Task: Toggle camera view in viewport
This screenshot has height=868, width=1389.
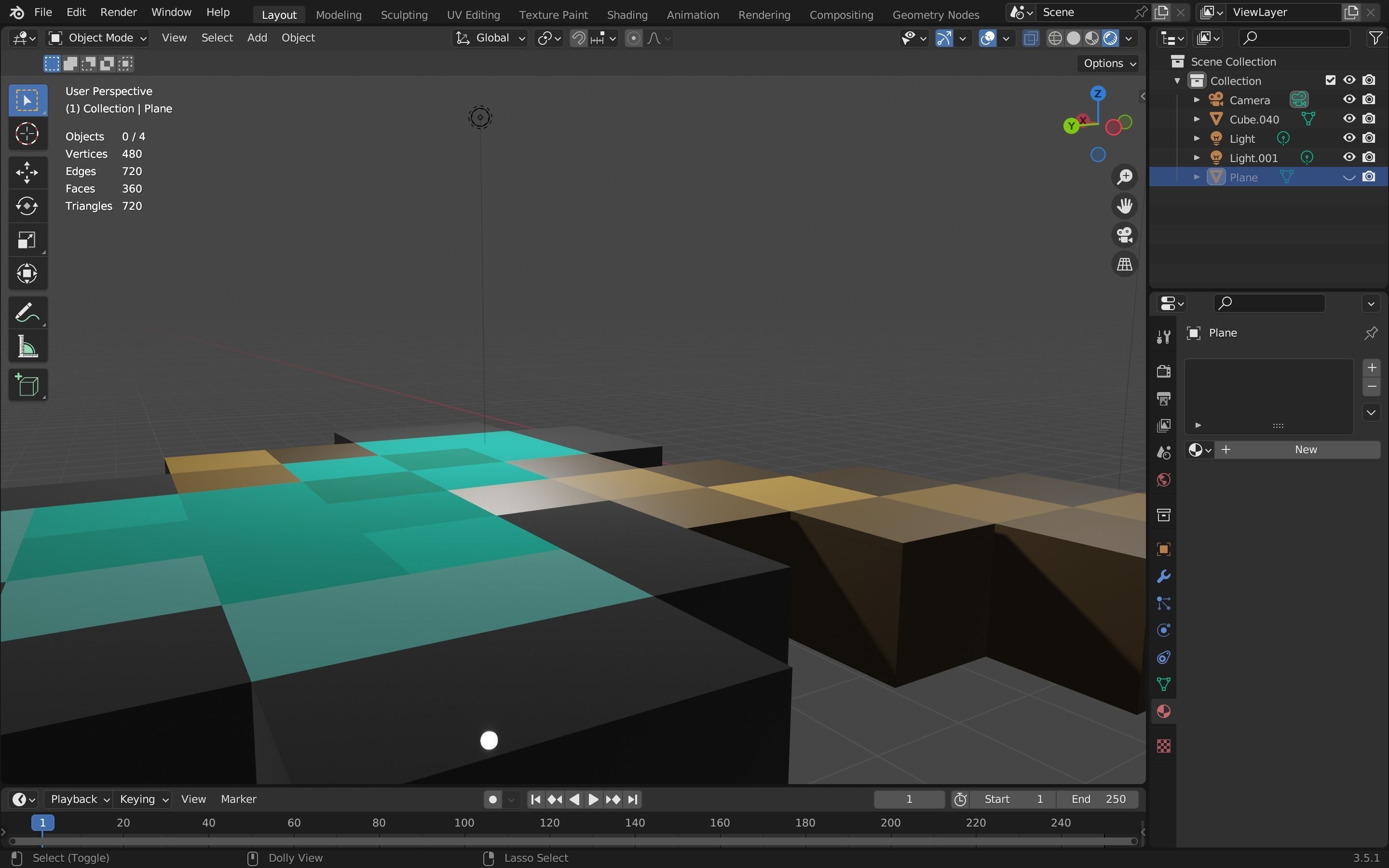Action: [x=1124, y=235]
